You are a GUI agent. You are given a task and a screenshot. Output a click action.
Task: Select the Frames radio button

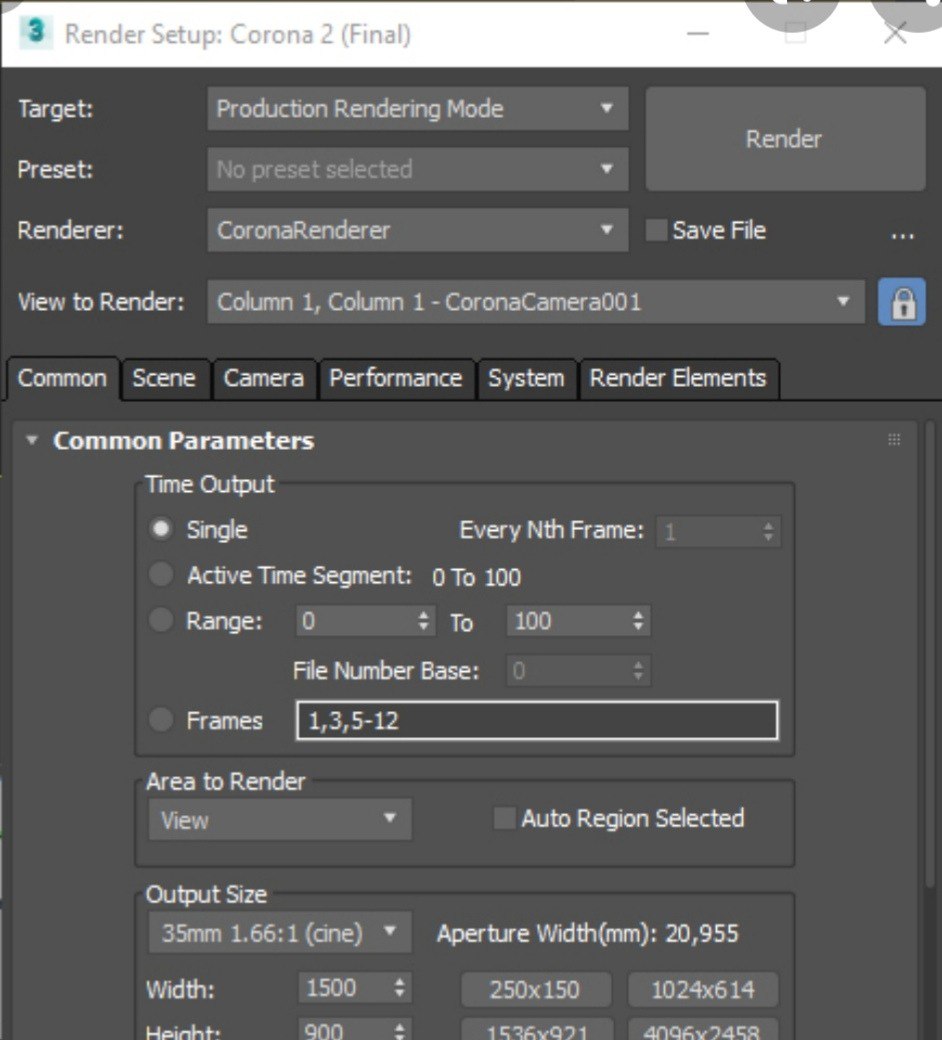tap(161, 720)
